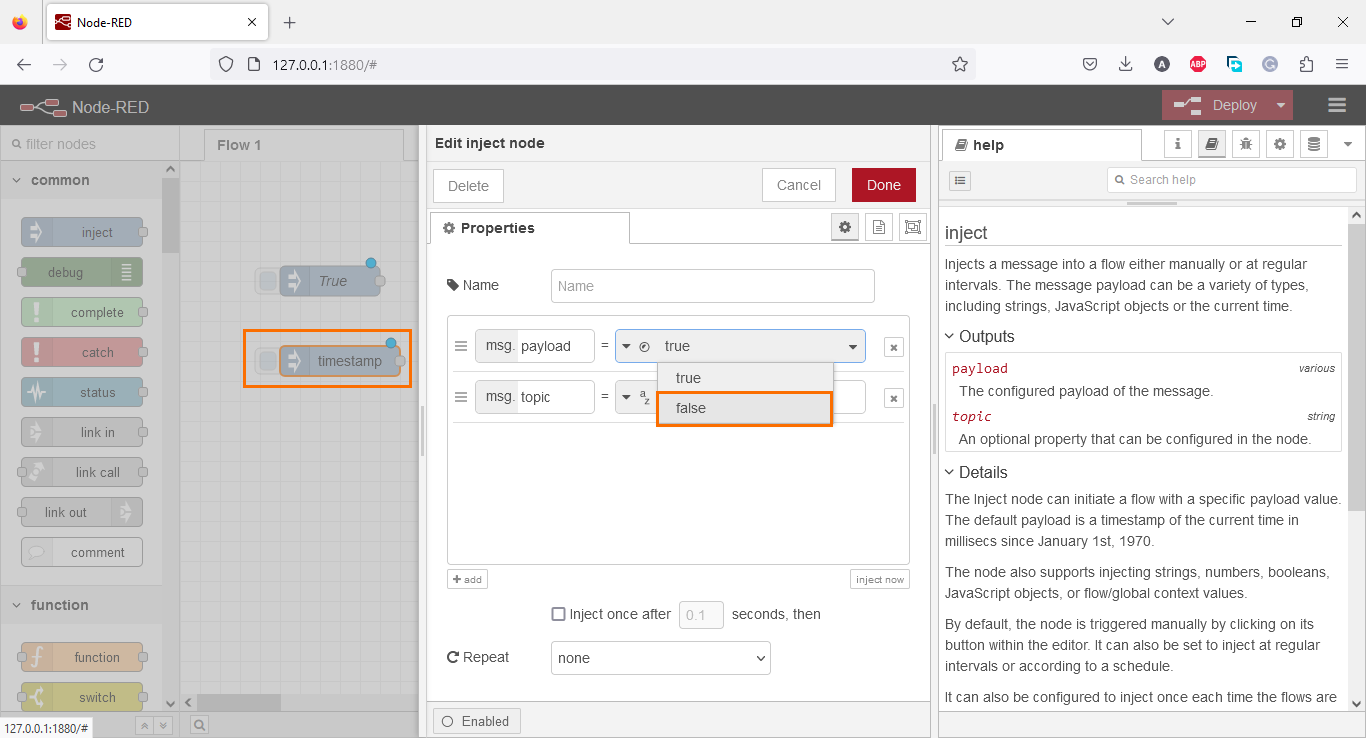The width and height of the screenshot is (1366, 738).
Task: Collapse the Outputs help section
Action: pos(980,336)
